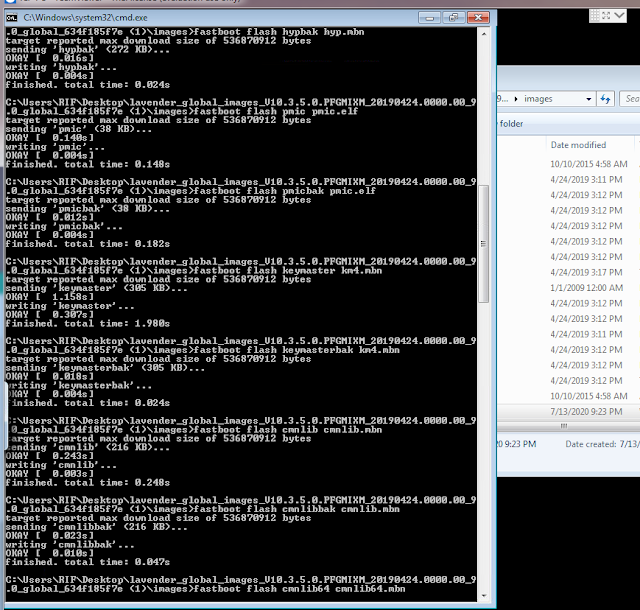The image size is (640, 610).
Task: Click the 'folder' toolbar button in Explorer
Action: pos(511,124)
